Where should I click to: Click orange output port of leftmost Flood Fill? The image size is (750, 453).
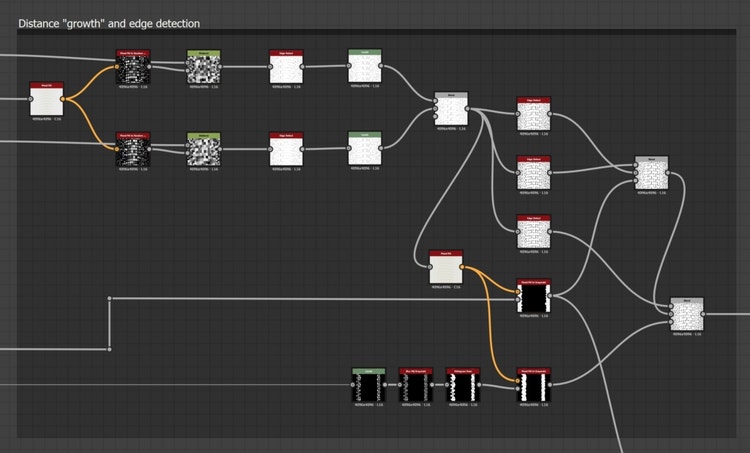pos(63,99)
